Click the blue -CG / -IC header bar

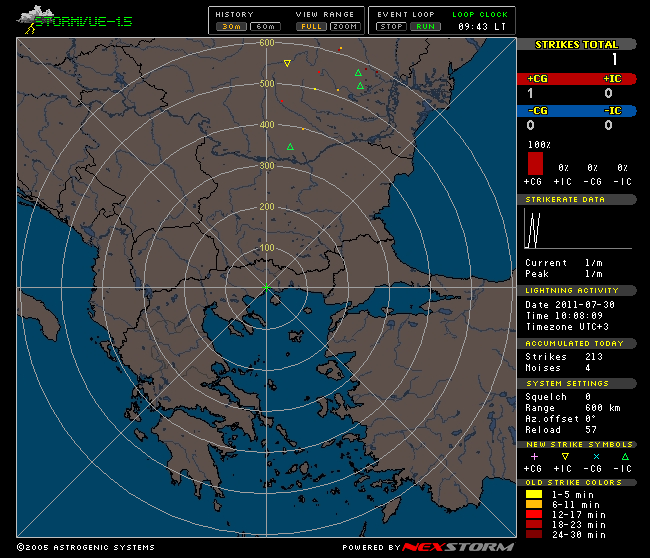pyautogui.click(x=577, y=111)
